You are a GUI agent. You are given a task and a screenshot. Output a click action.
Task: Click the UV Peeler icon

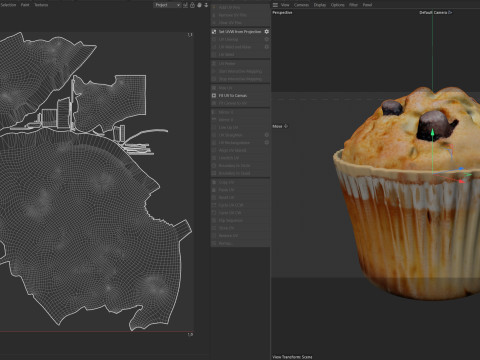[x=214, y=63]
